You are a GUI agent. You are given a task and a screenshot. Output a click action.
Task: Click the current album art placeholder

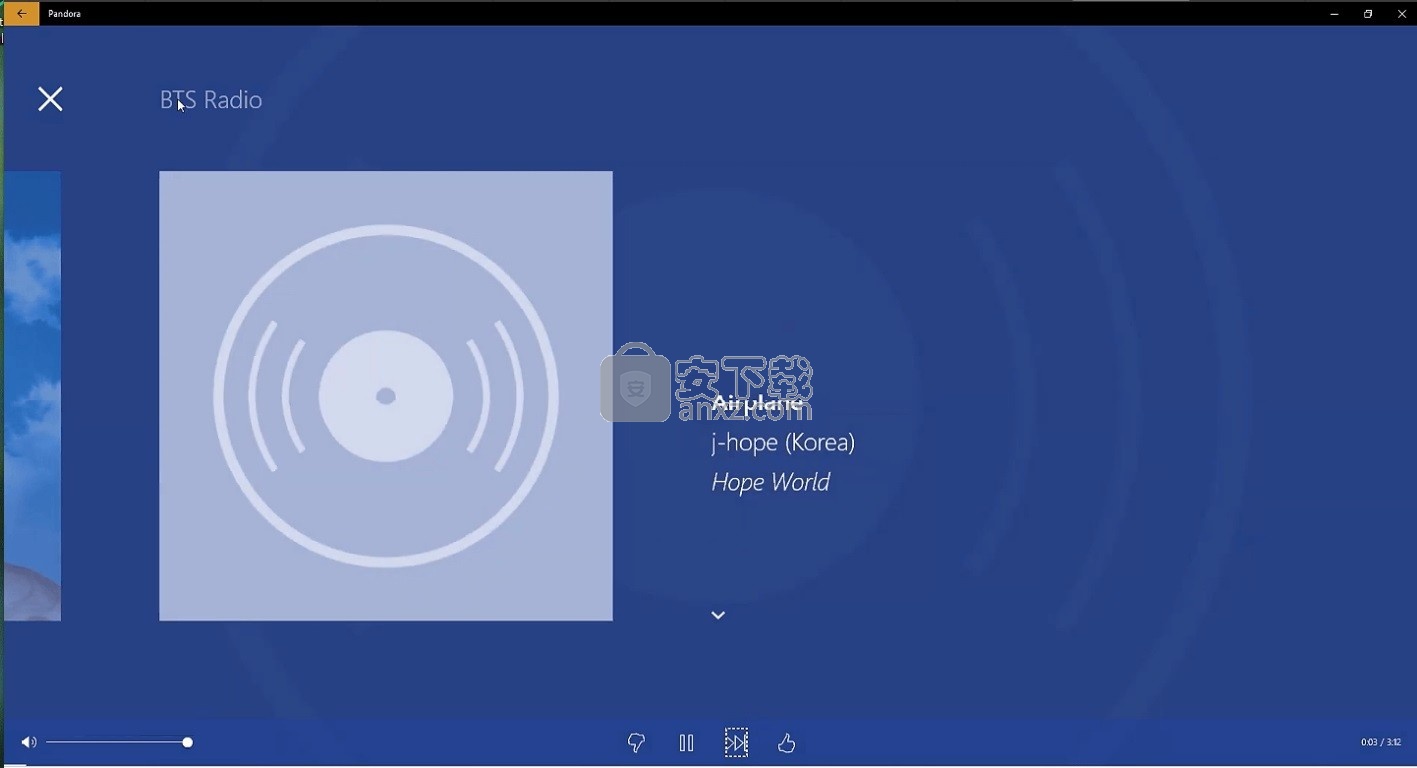[386, 396]
